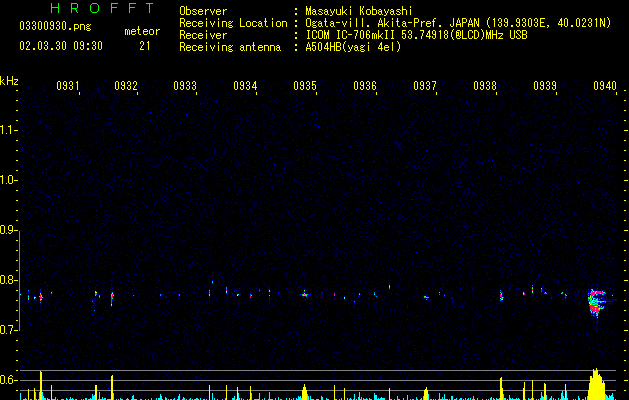
Task: Click the Observer label
Action: [x=203, y=11]
